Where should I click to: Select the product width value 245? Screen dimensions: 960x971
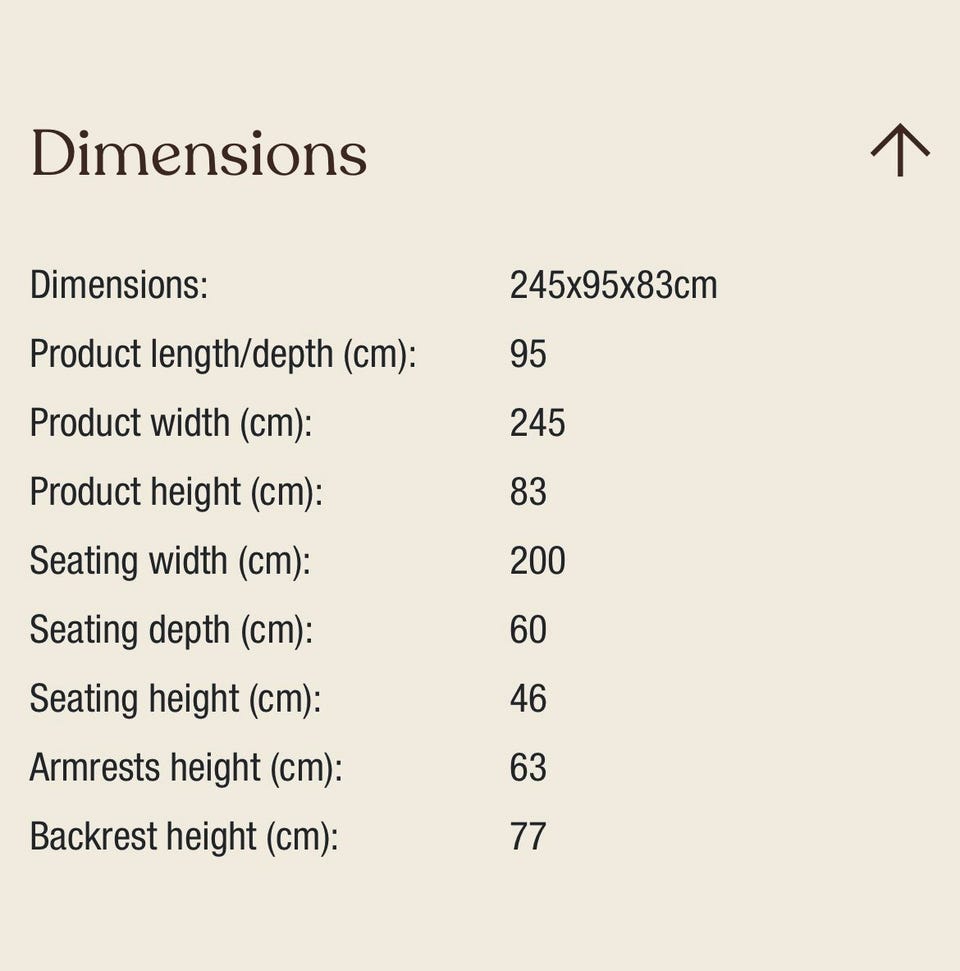tap(538, 424)
